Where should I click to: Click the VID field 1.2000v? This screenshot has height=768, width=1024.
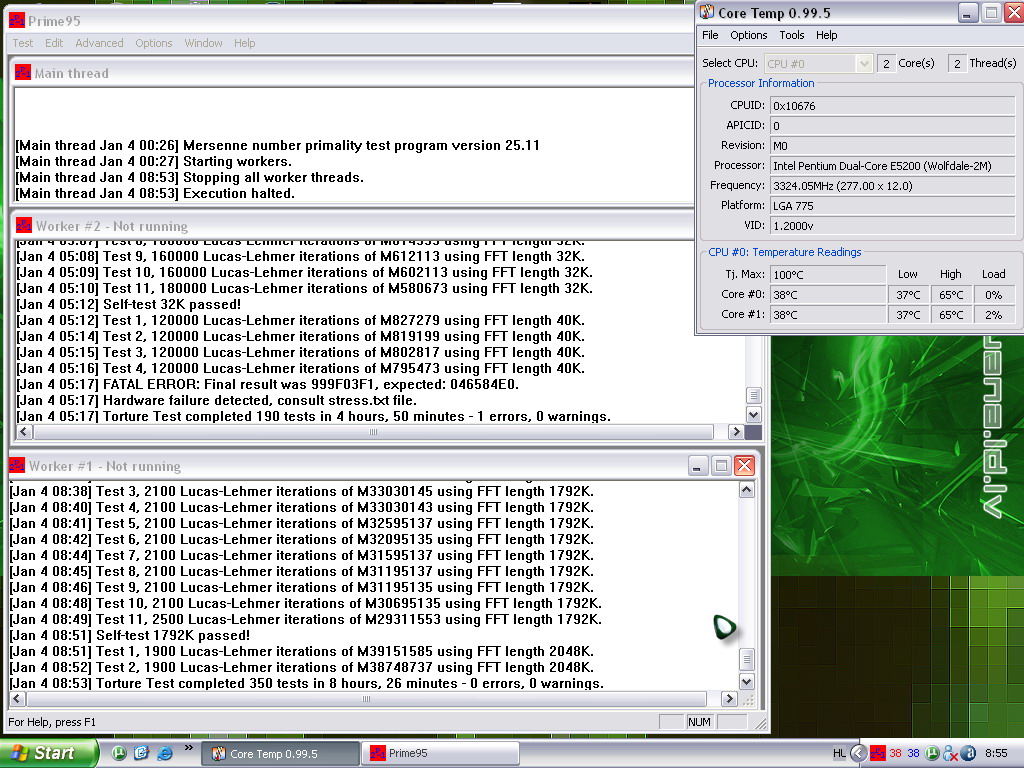(892, 226)
